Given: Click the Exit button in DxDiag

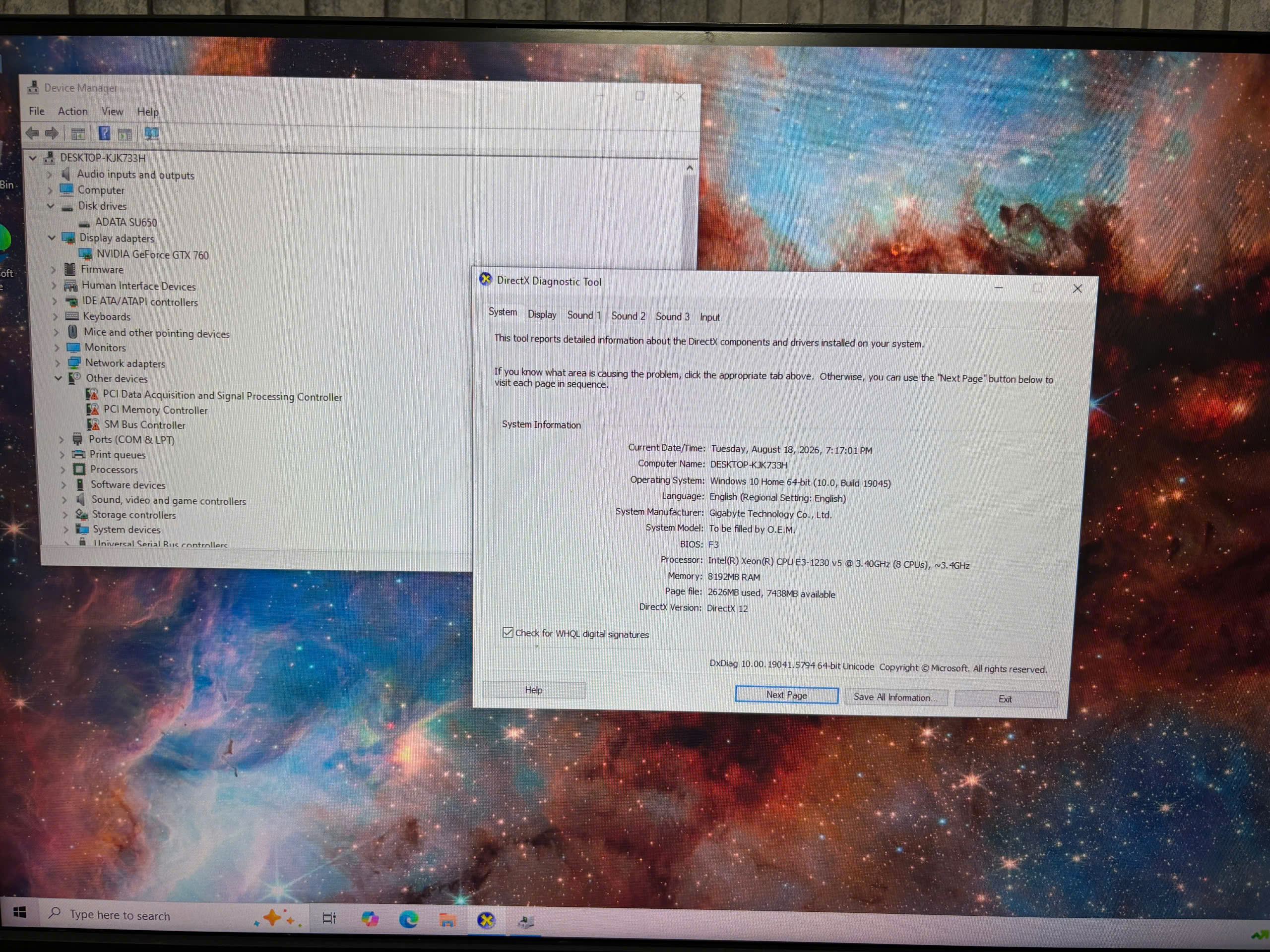Looking at the screenshot, I should coord(1005,699).
